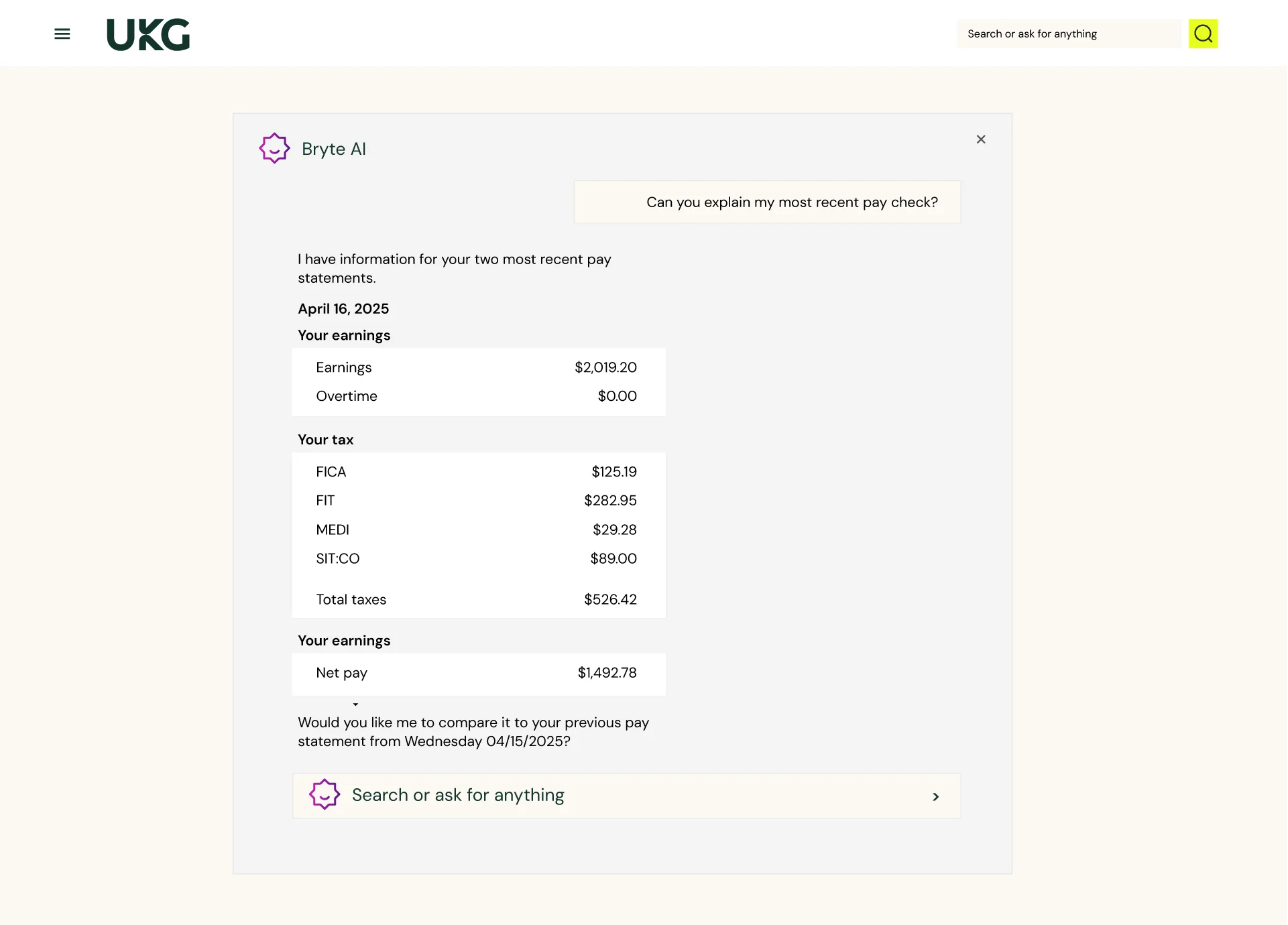
Task: Click the FIT tax value $282.95
Action: [610, 501]
